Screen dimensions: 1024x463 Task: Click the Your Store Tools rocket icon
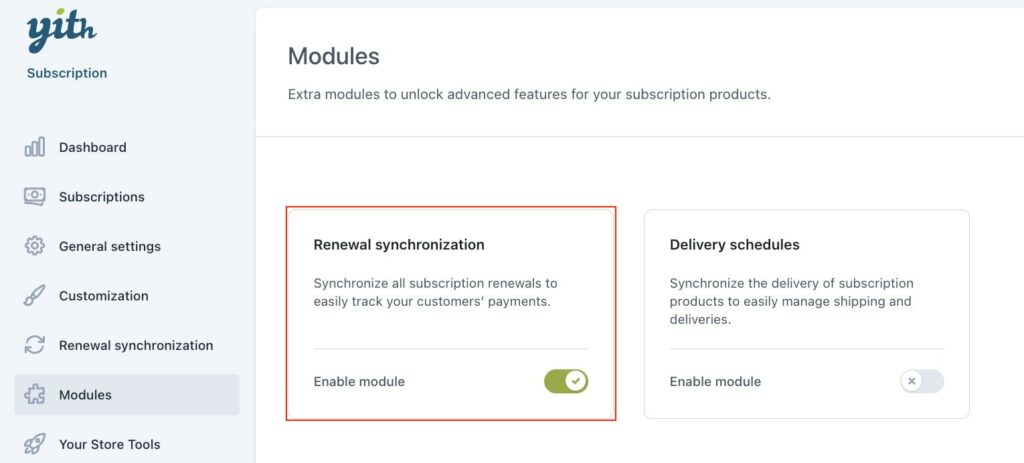click(x=35, y=444)
